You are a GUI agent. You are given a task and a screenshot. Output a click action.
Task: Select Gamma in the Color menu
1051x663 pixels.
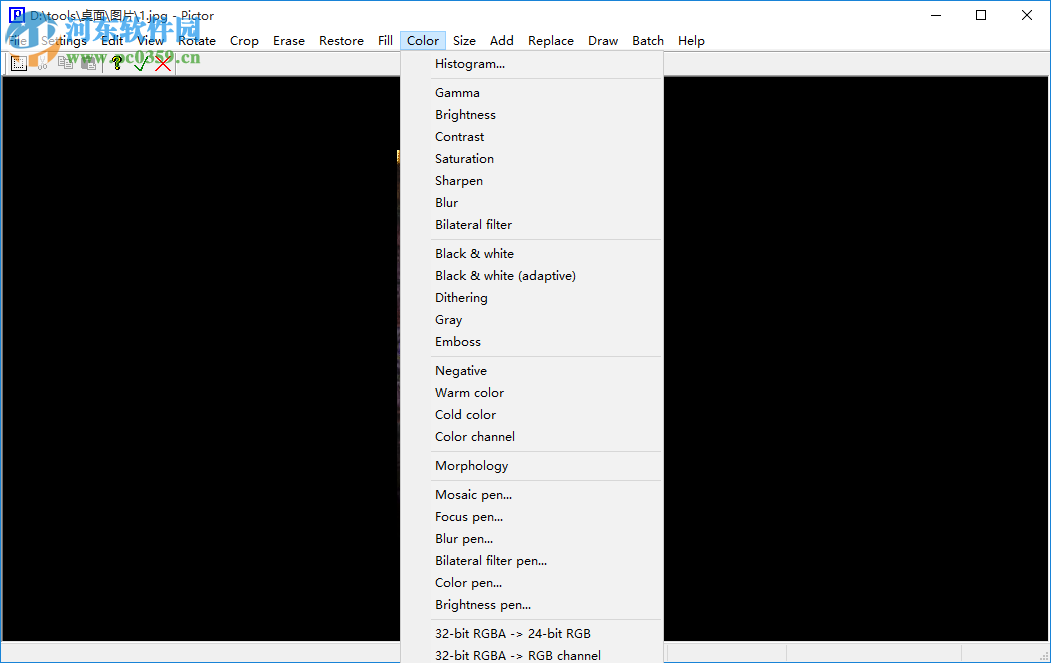(532, 93)
